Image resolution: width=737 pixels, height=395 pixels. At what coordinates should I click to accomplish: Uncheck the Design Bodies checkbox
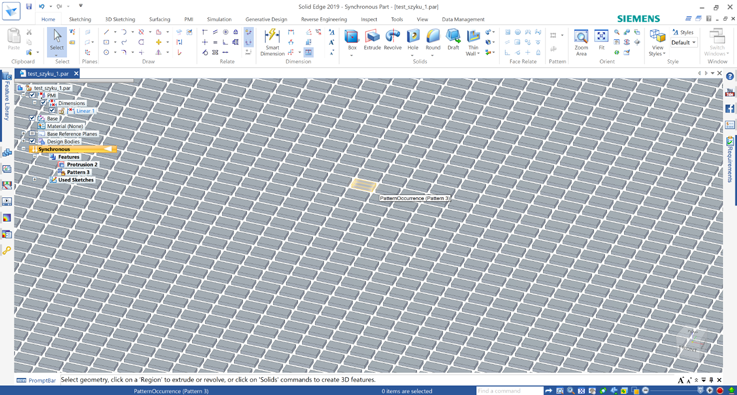[x=32, y=141]
